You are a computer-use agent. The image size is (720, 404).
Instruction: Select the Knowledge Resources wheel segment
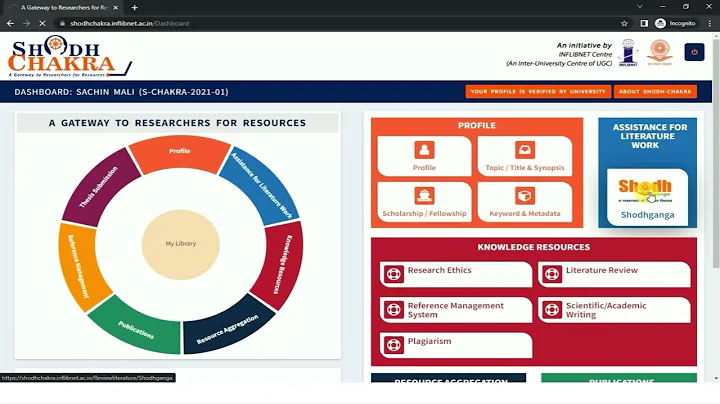pyautogui.click(x=280, y=265)
